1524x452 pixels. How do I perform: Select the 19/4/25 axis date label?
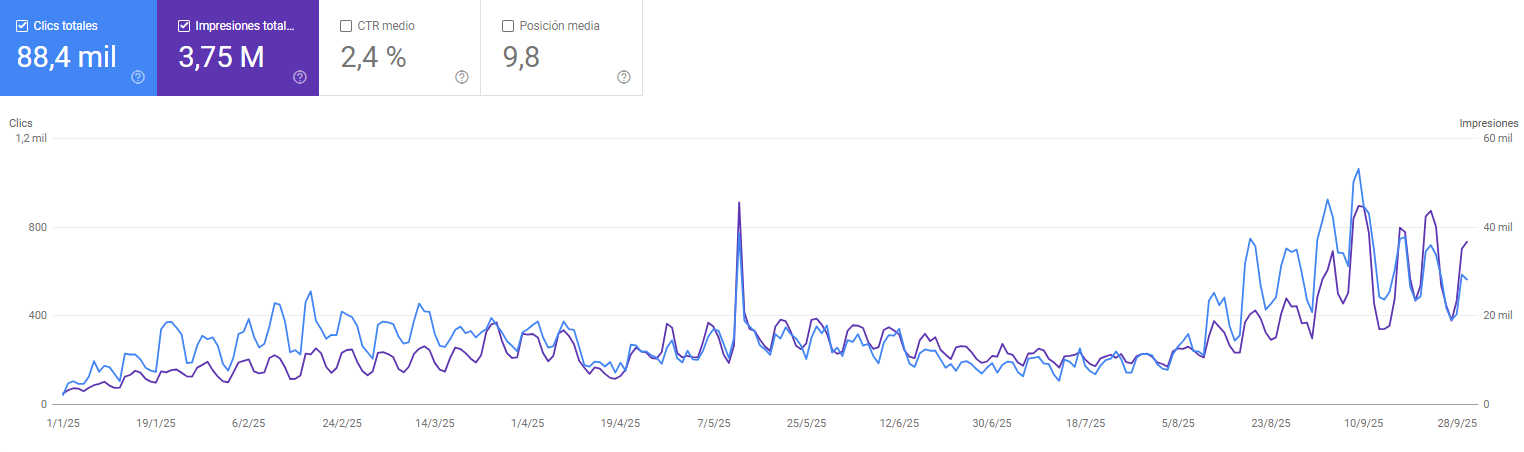pyautogui.click(x=620, y=424)
